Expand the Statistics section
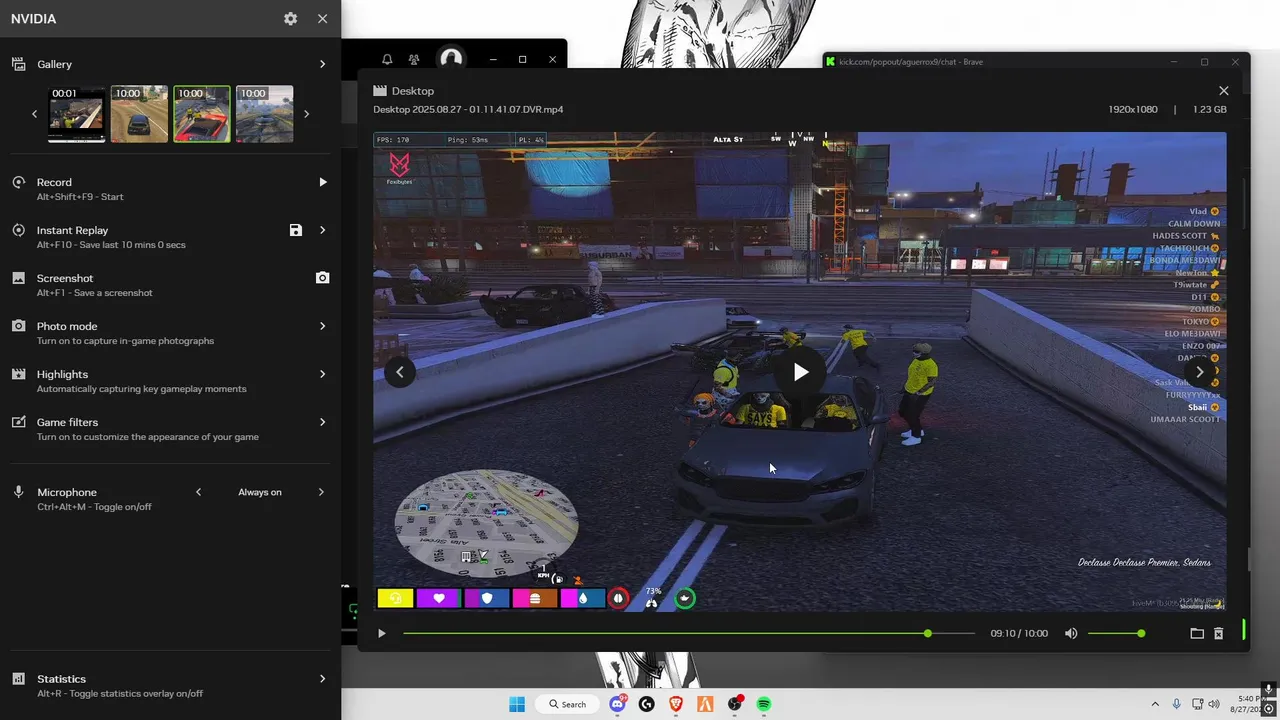Image resolution: width=1280 pixels, height=720 pixels. [x=322, y=679]
